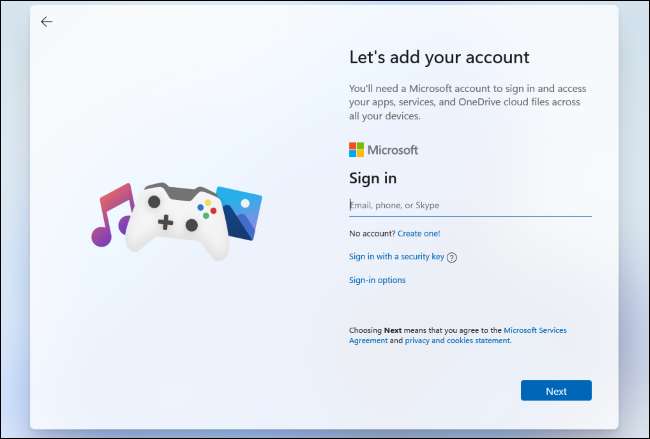The image size is (650, 439).
Task: Click the No account? text
Action: [372, 234]
